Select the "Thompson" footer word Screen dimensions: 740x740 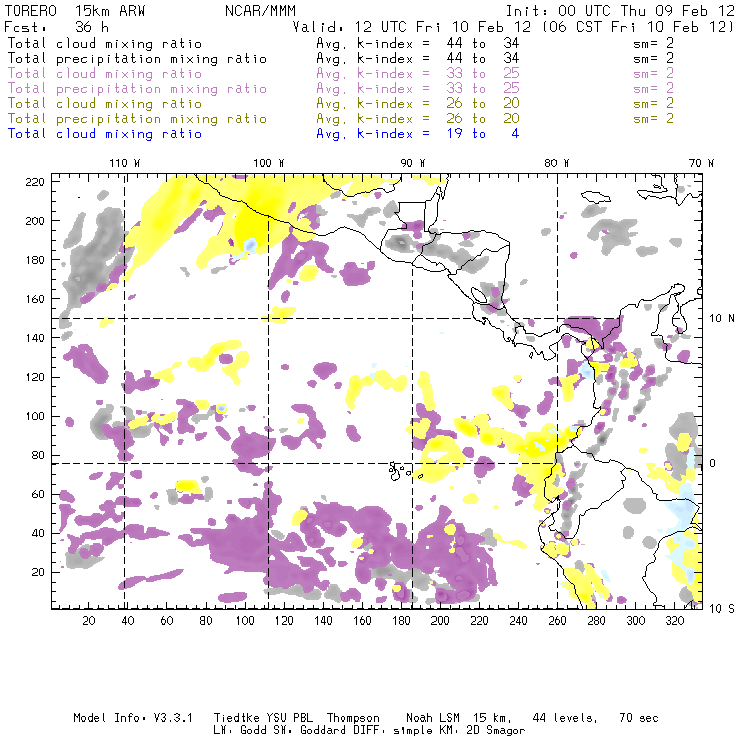tap(353, 718)
